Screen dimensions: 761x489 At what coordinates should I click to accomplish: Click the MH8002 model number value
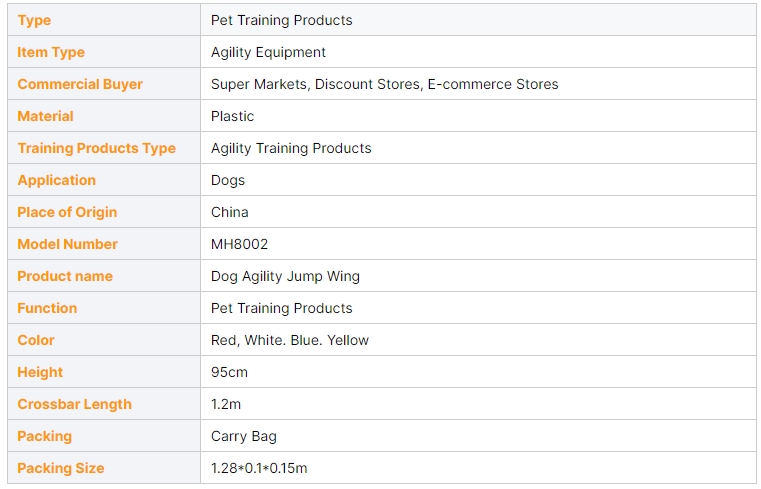[x=239, y=244]
